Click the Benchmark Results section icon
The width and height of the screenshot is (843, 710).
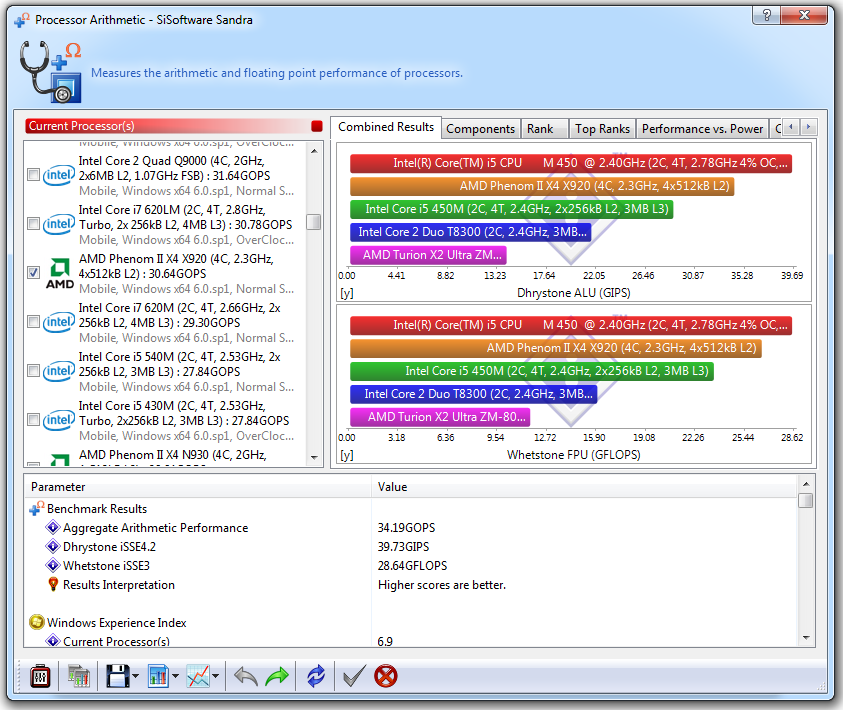[37, 508]
